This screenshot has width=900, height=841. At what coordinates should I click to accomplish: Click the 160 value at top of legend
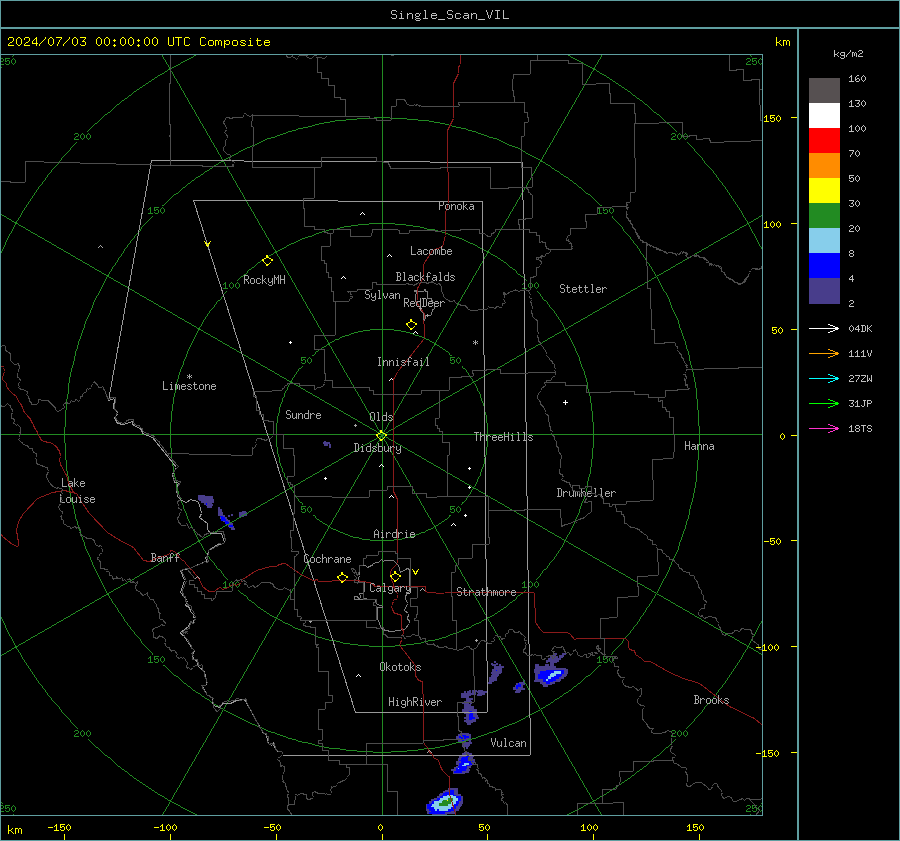[857, 79]
